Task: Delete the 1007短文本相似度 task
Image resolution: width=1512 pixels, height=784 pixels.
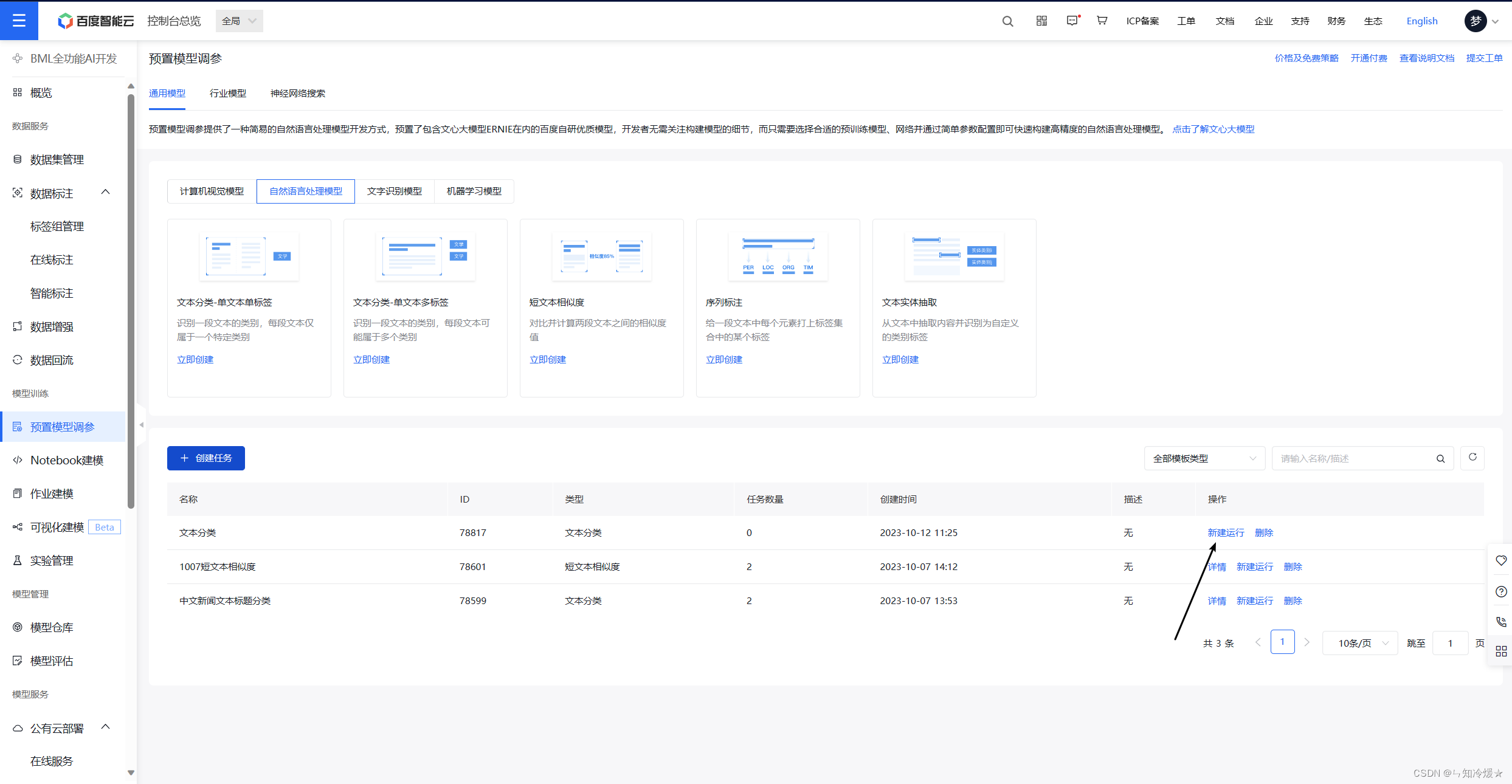Action: [1293, 566]
